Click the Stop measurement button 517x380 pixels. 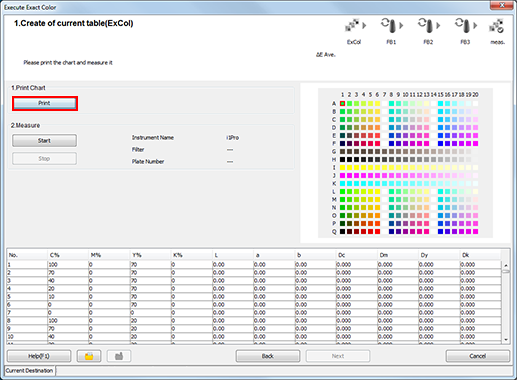pyautogui.click(x=44, y=159)
